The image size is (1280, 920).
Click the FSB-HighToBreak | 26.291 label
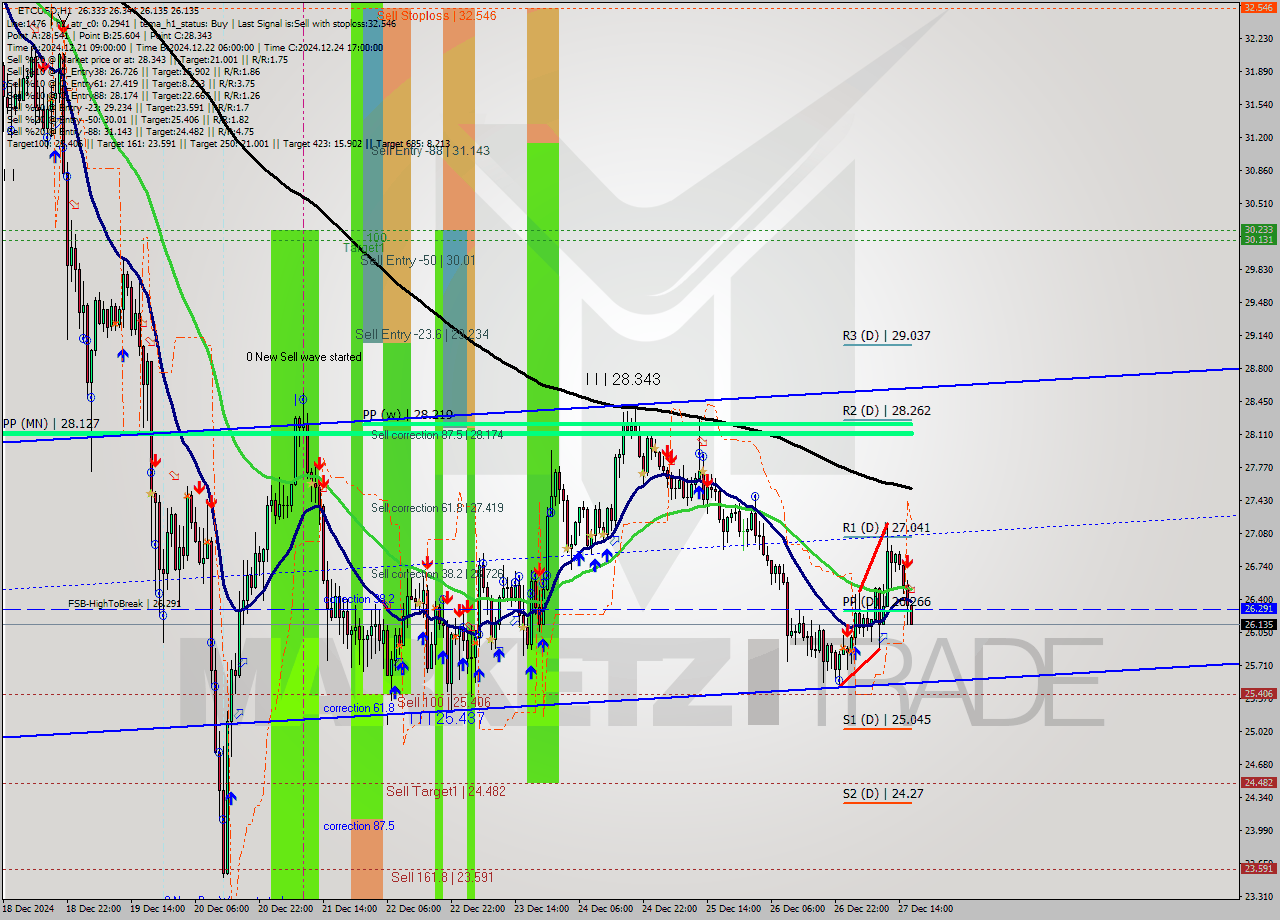[x=124, y=604]
